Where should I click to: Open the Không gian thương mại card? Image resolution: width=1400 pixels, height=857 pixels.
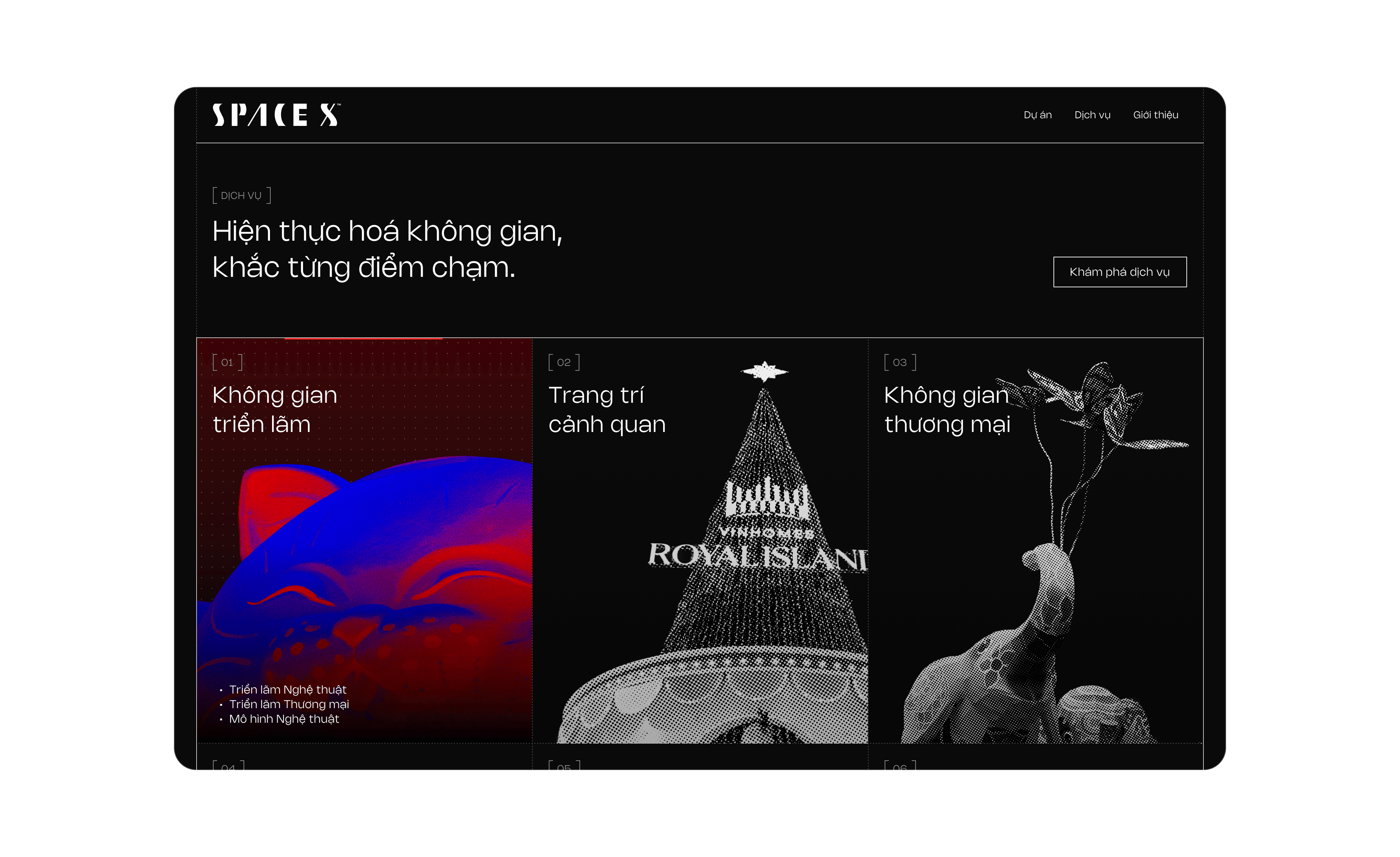[x=1035, y=540]
